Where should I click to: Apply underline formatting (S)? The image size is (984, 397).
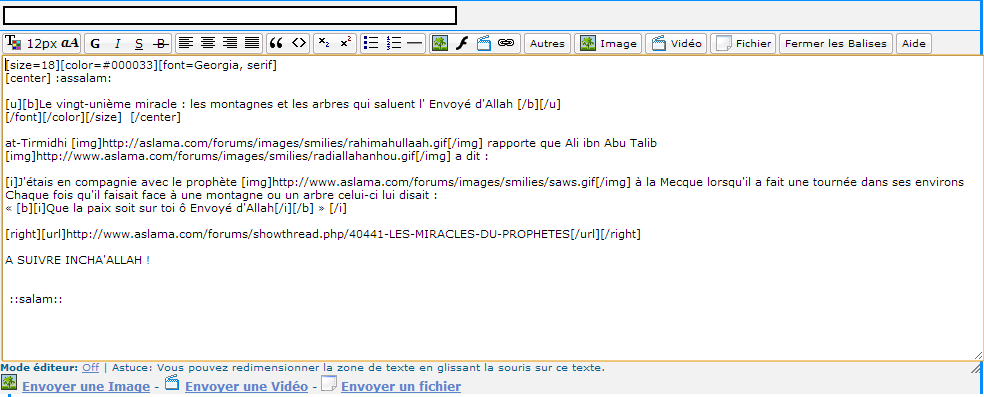point(139,43)
